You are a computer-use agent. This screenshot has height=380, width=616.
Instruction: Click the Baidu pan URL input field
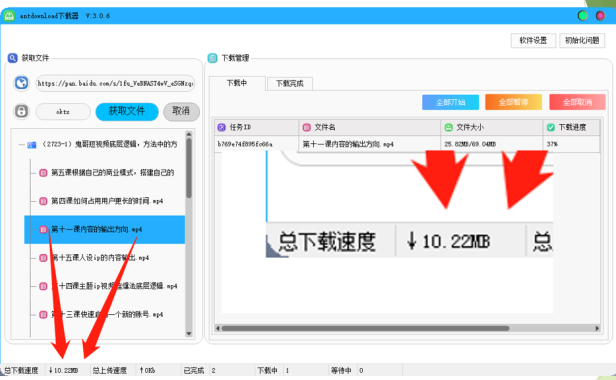[116, 83]
